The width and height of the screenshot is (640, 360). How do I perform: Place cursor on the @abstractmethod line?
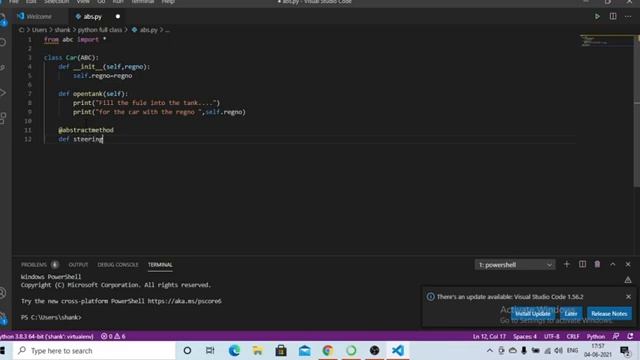(86, 130)
